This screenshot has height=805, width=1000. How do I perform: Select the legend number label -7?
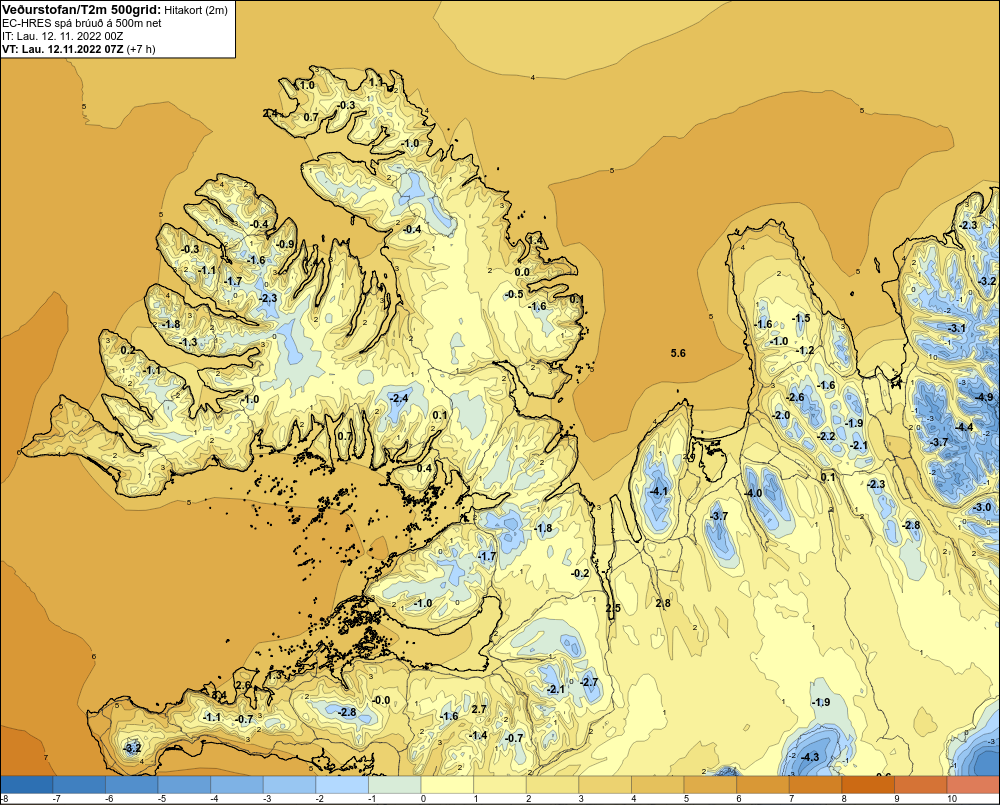pyautogui.click(x=55, y=799)
